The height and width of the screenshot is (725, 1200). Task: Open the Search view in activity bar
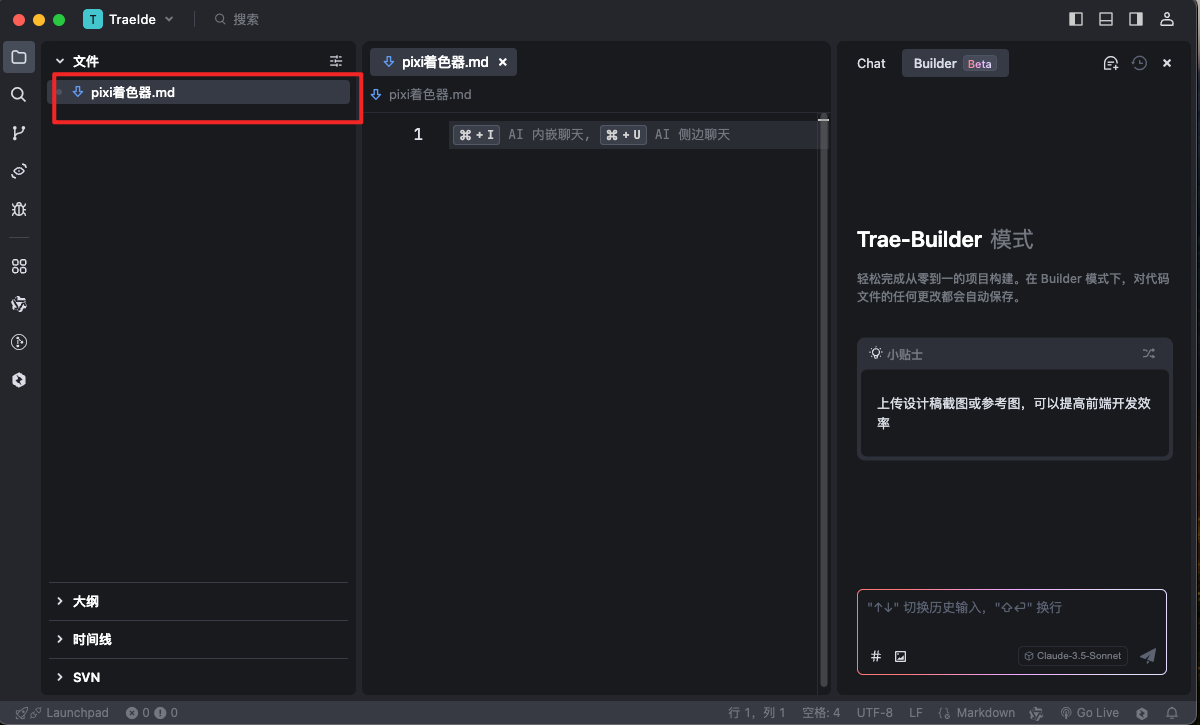pyautogui.click(x=19, y=95)
